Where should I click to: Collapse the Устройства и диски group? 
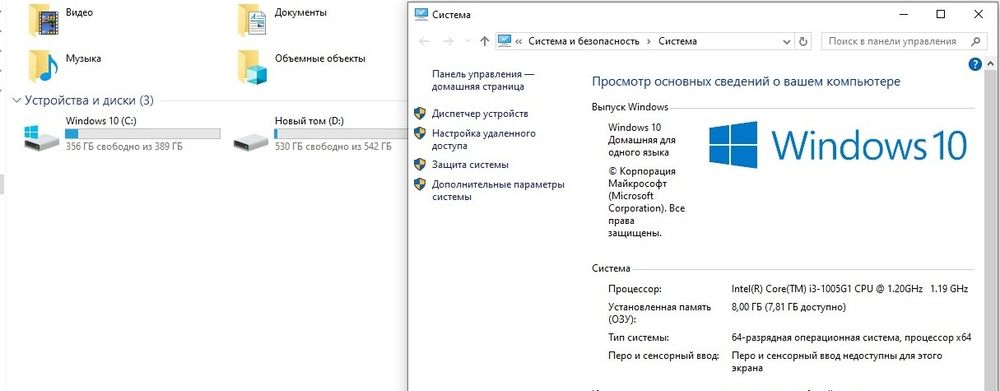click(17, 101)
